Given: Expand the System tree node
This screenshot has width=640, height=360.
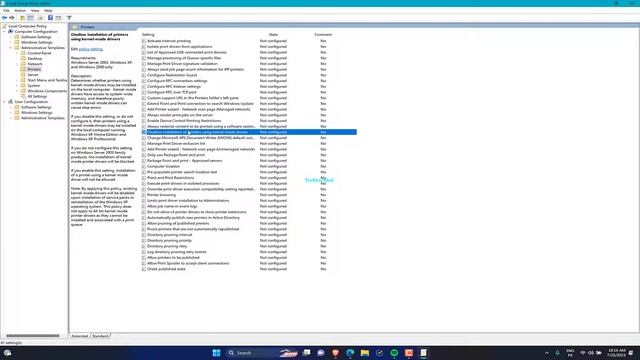Looking at the screenshot, I should pos(17,85).
